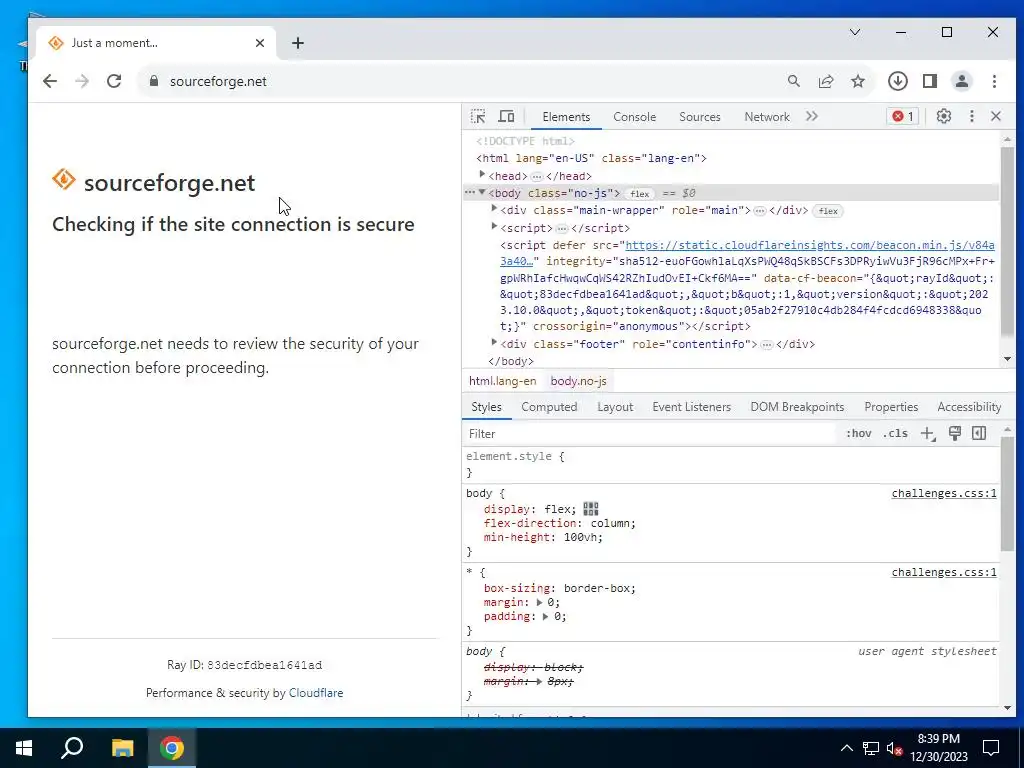Open the Chrome three-dot menu
Image resolution: width=1024 pixels, height=768 pixels.
(994, 81)
